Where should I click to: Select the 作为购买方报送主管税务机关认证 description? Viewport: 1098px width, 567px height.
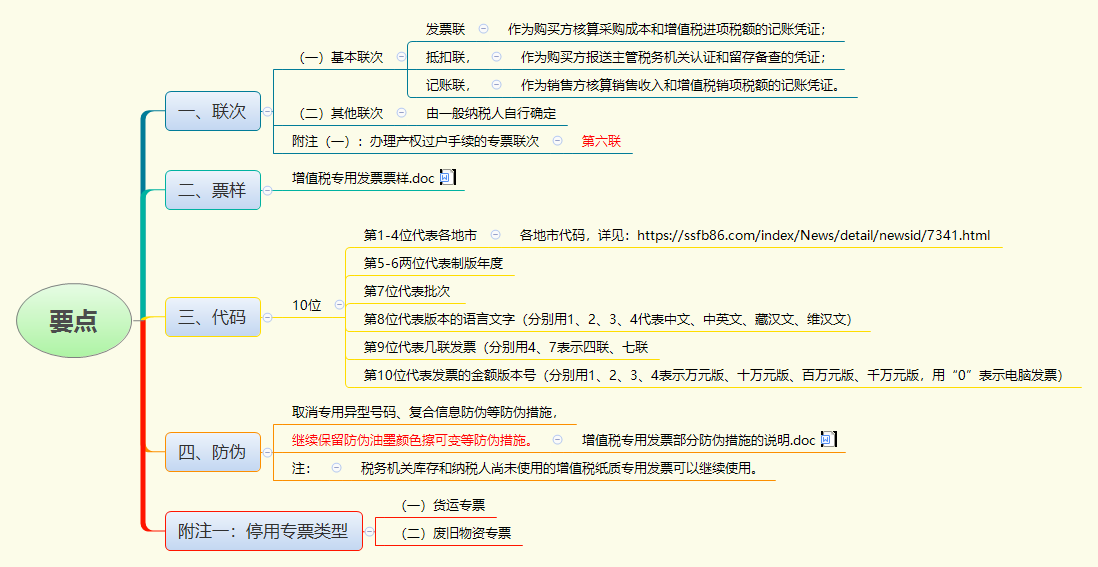click(673, 57)
